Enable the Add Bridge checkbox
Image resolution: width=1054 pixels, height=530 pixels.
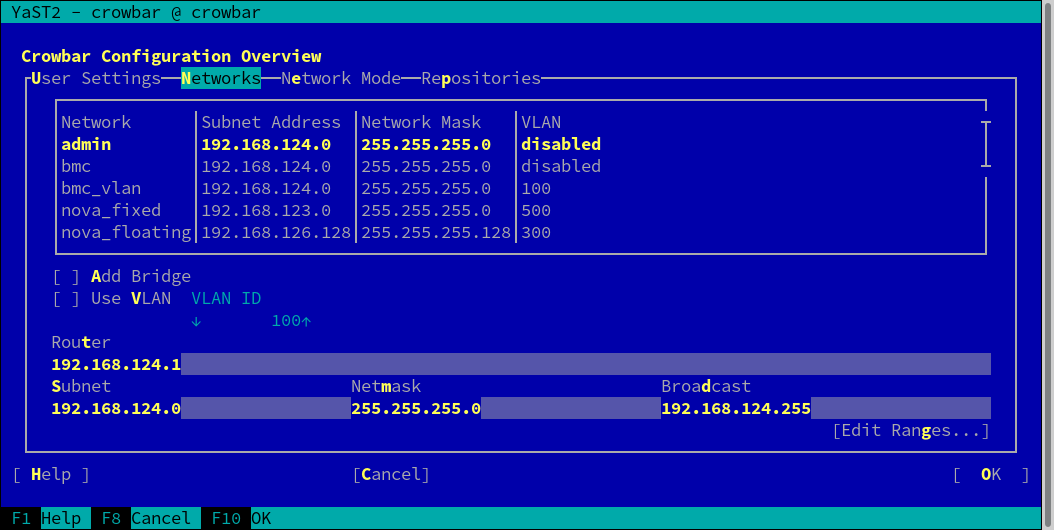(66, 276)
